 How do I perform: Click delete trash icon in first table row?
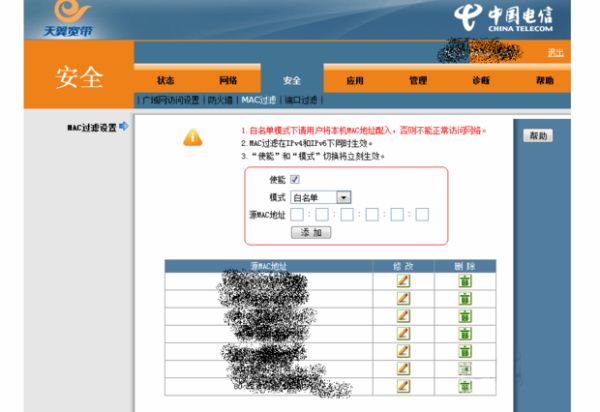point(465,281)
